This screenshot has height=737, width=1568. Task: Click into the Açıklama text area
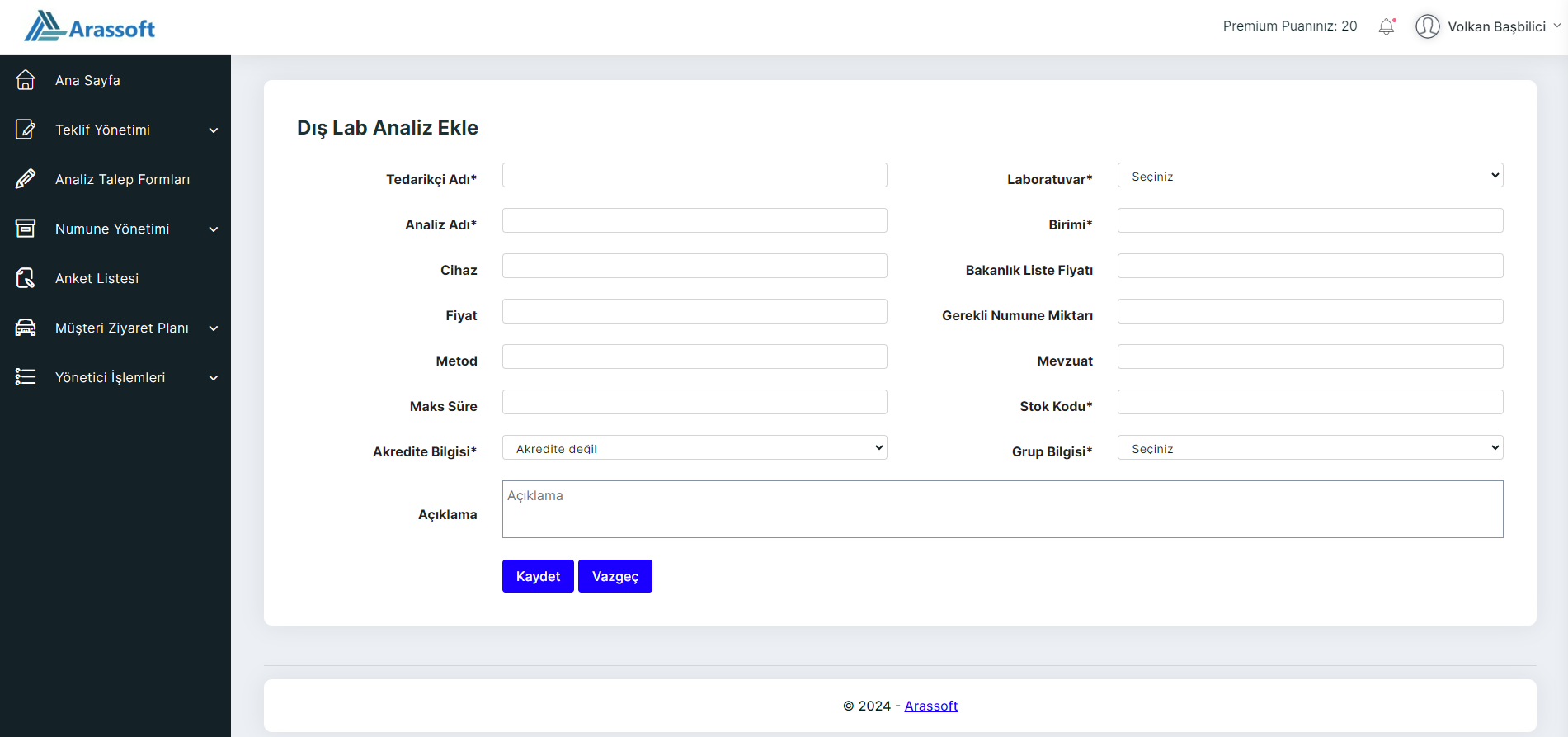click(1002, 509)
